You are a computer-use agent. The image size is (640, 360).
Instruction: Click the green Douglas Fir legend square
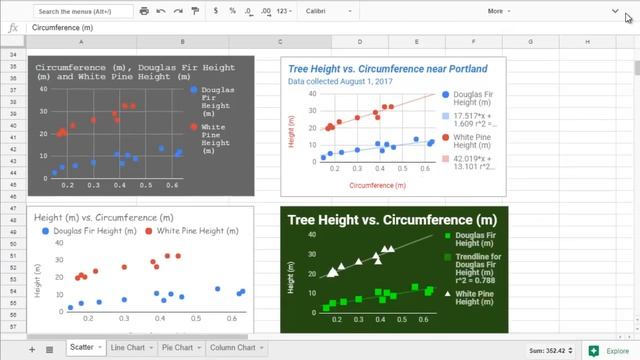pyautogui.click(x=448, y=236)
